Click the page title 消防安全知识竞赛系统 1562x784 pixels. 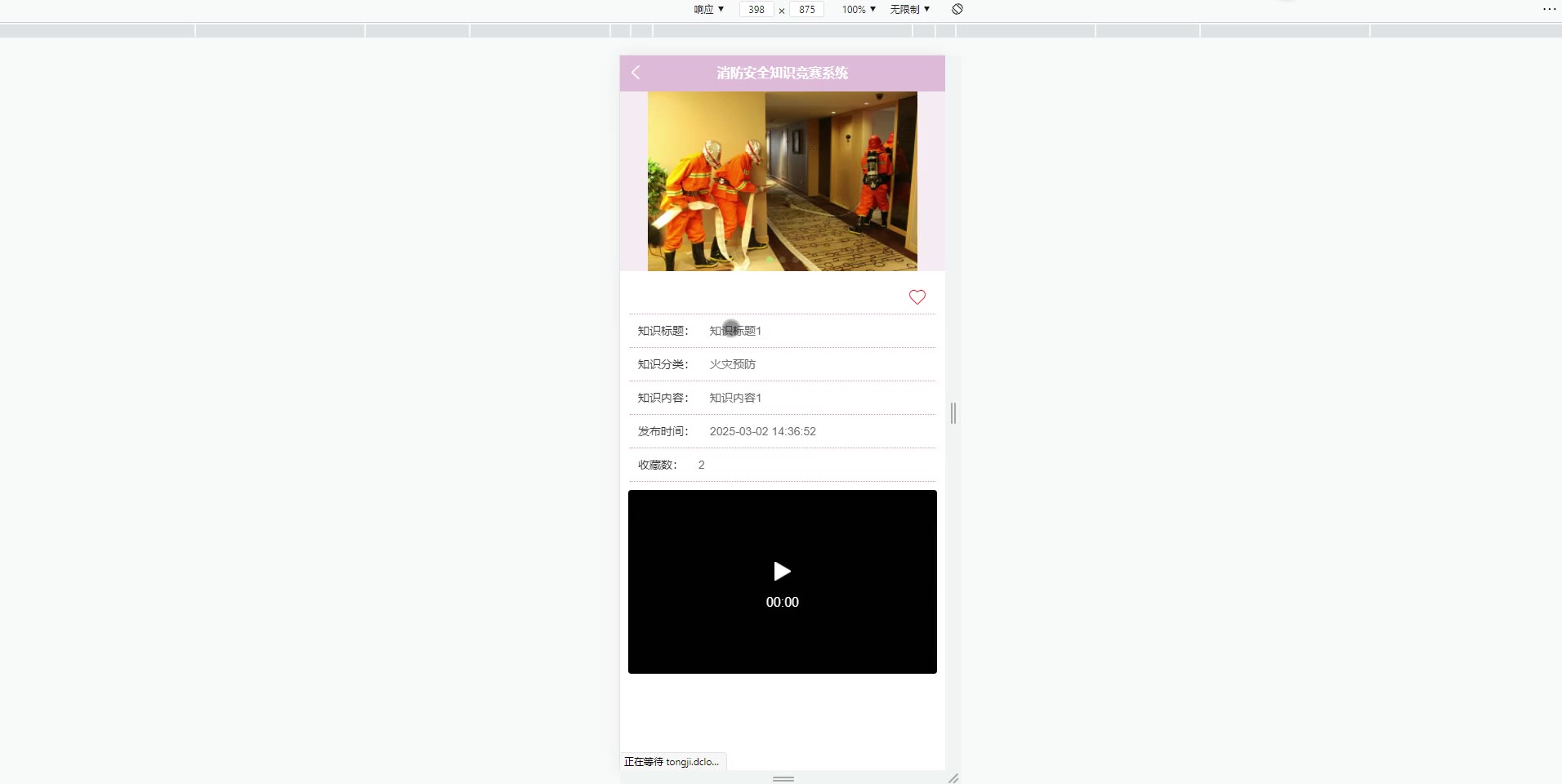click(783, 73)
